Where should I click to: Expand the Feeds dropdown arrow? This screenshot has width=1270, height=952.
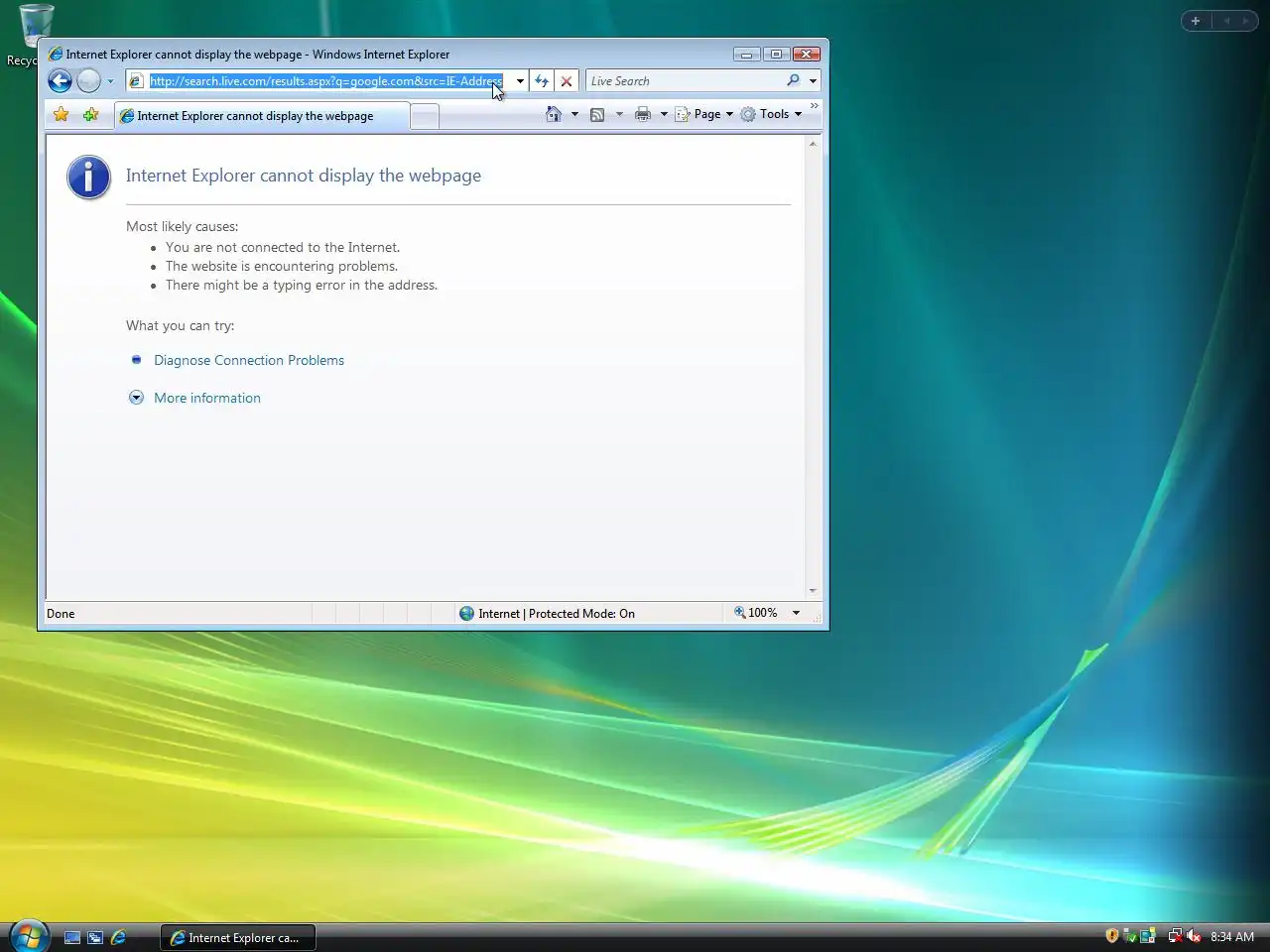(619, 114)
